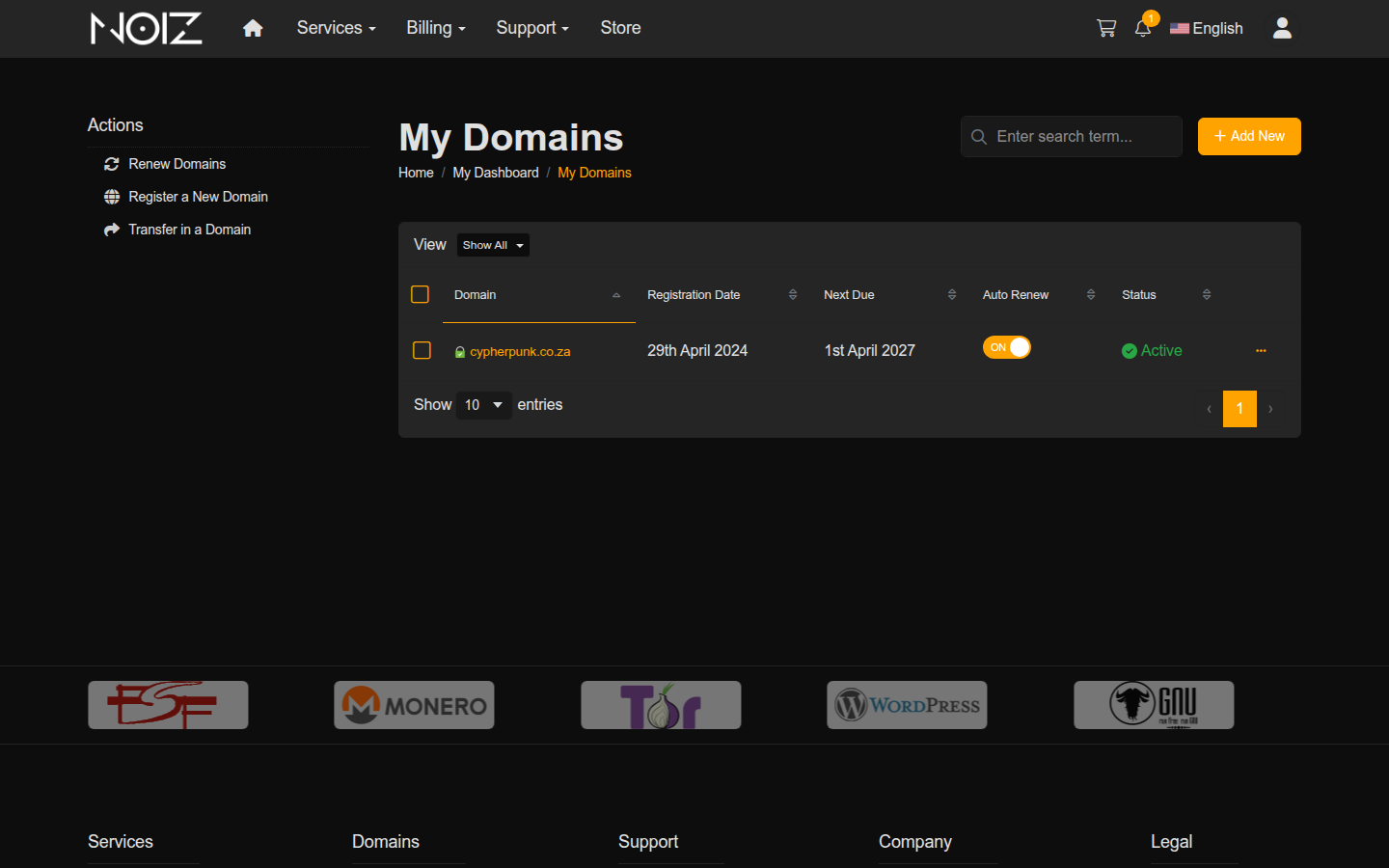This screenshot has width=1389, height=868.
Task: Open the Monero logo banner
Action: click(414, 705)
